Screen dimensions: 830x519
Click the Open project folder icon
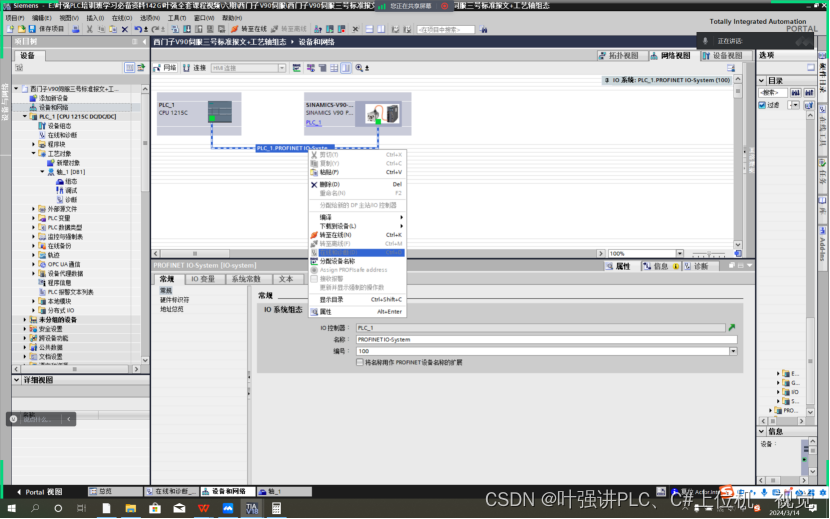tap(21, 29)
